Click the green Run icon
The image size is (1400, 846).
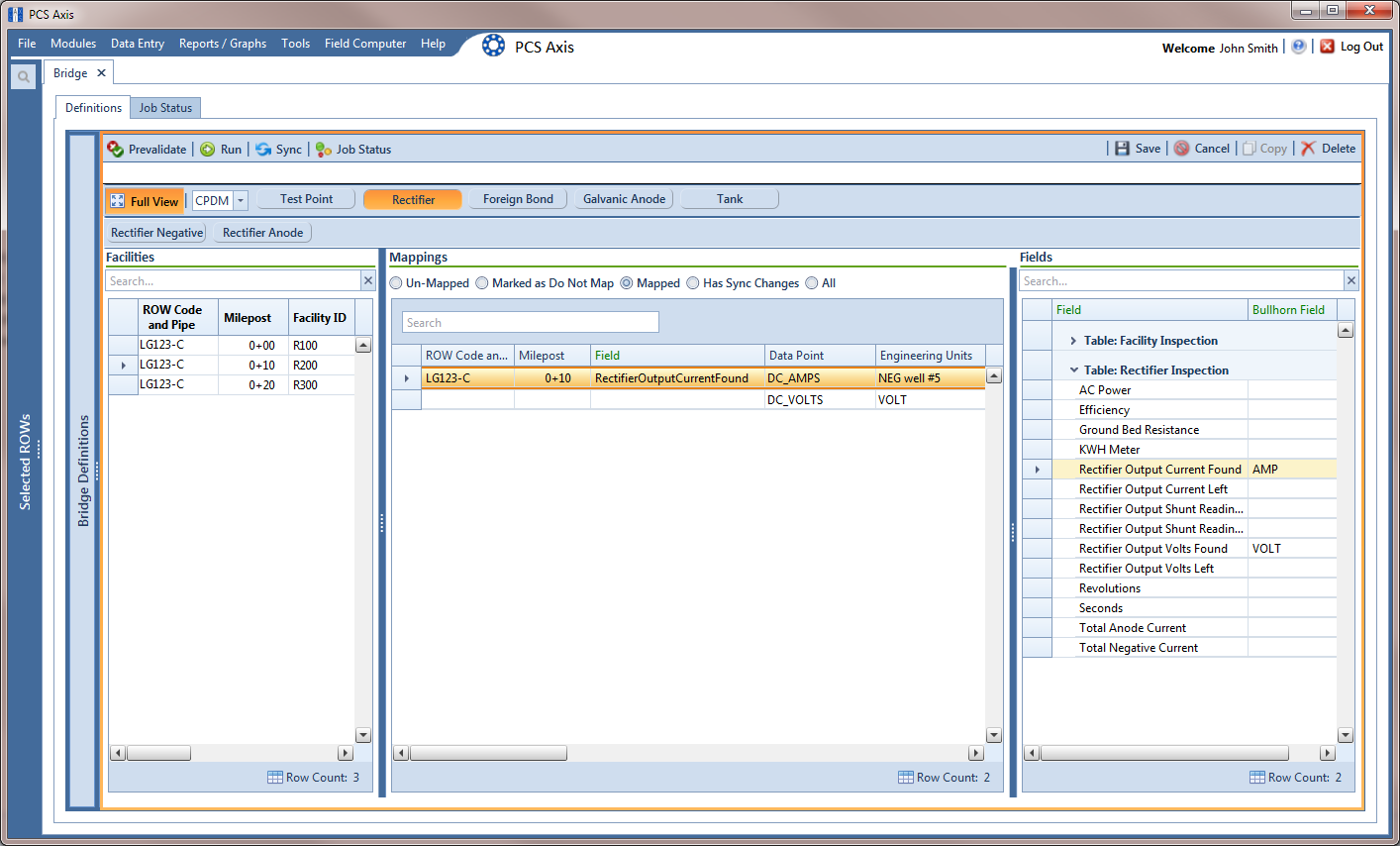tap(208, 150)
